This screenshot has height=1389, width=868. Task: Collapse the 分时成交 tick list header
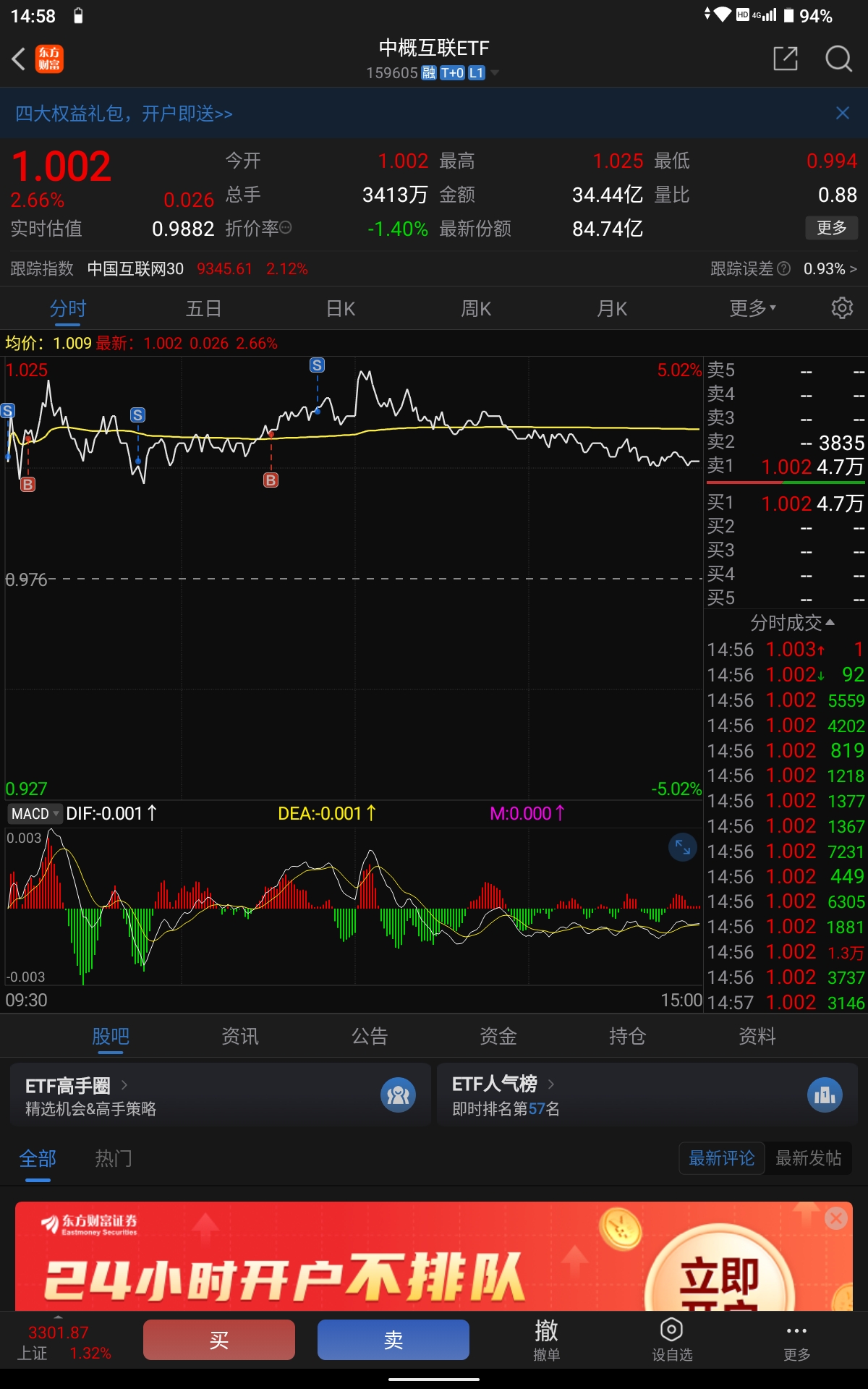click(792, 622)
